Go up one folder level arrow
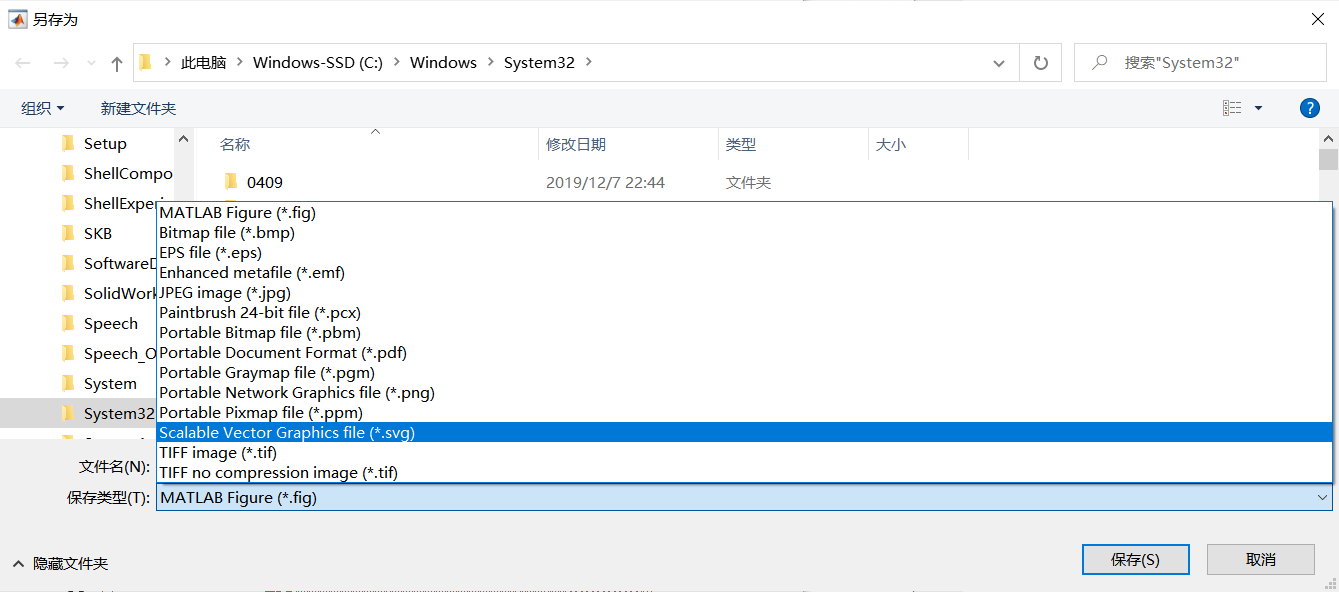This screenshot has height=592, width=1339. 117,63
